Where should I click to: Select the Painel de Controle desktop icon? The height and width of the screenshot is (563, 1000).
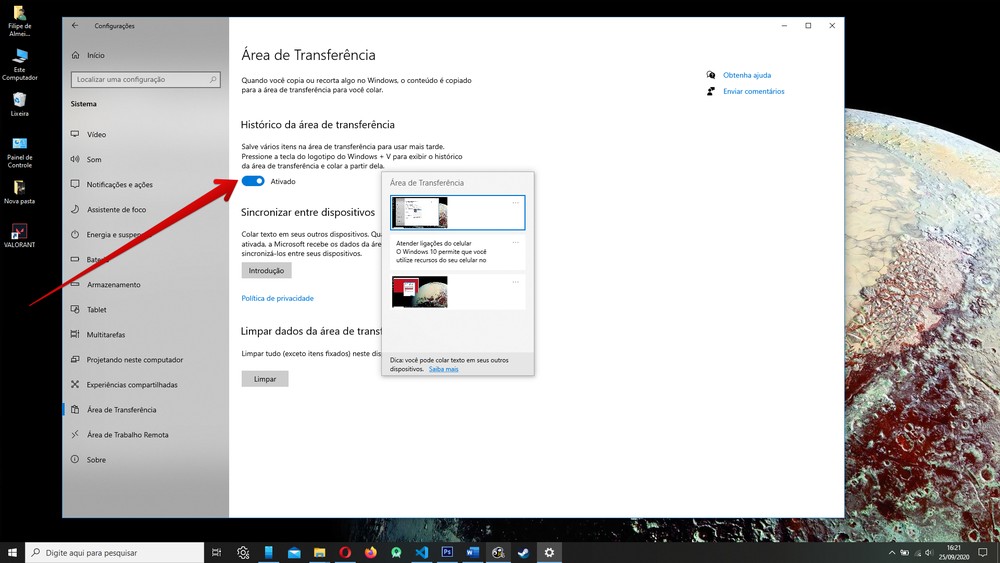point(19,152)
